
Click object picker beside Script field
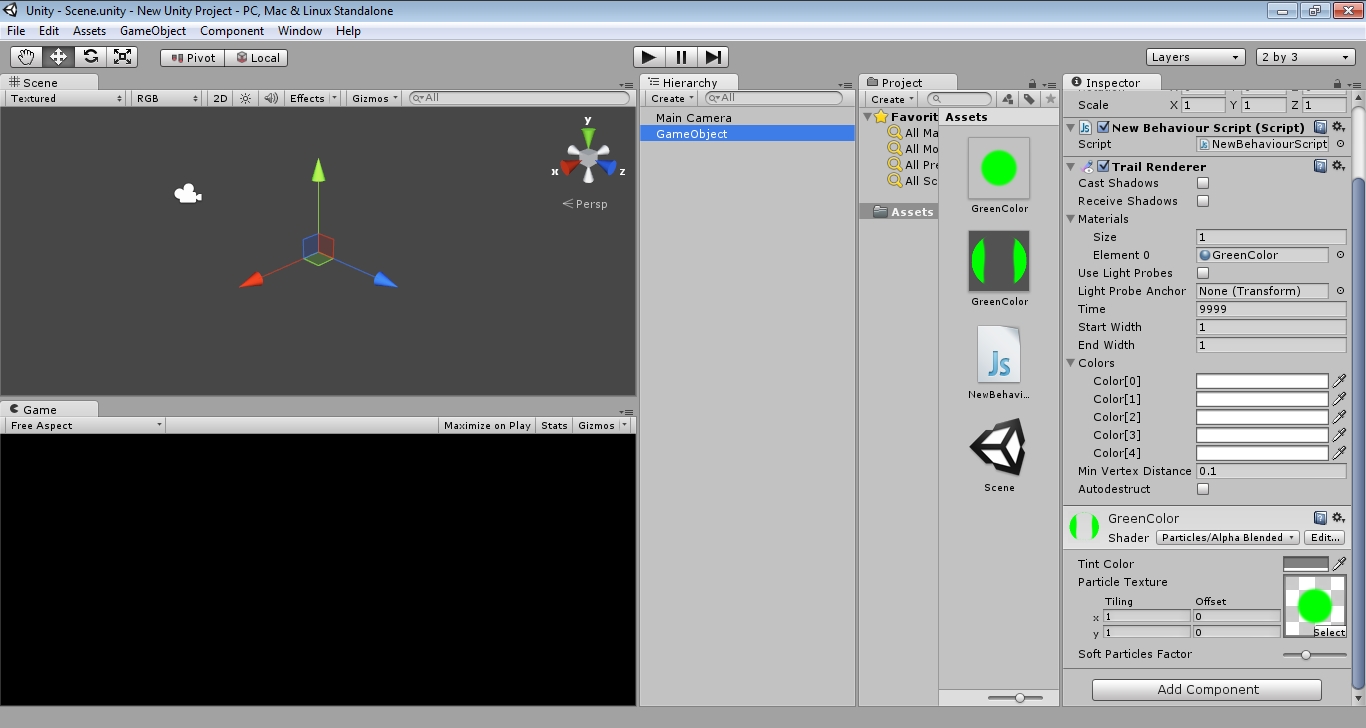point(1340,144)
